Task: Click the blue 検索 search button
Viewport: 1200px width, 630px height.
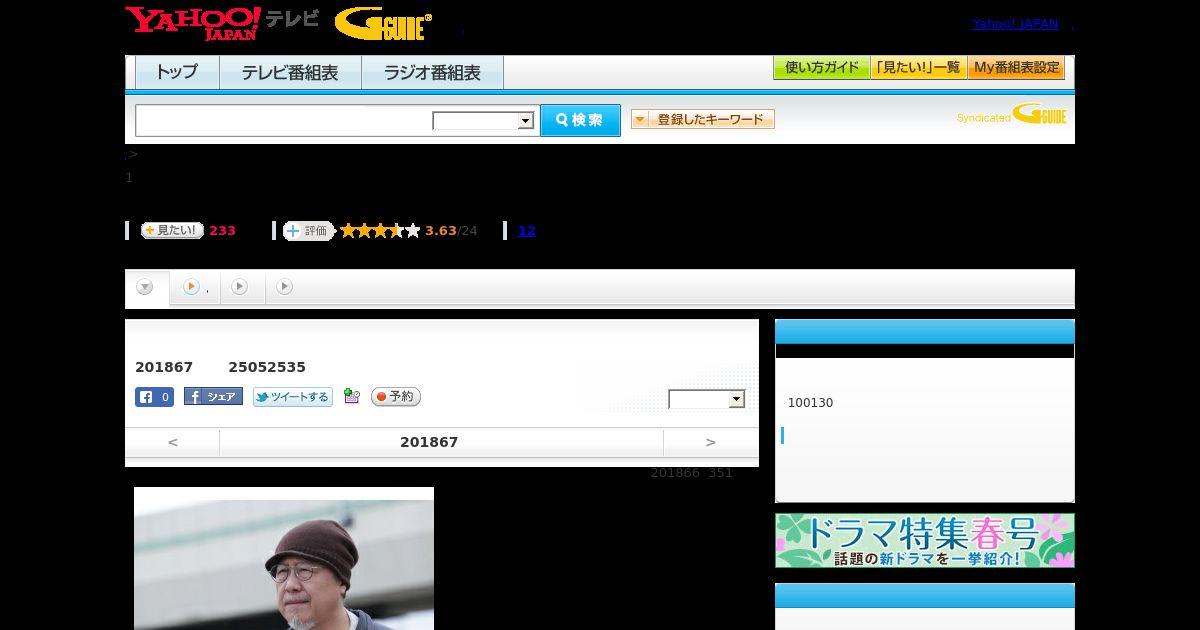Action: (x=580, y=120)
